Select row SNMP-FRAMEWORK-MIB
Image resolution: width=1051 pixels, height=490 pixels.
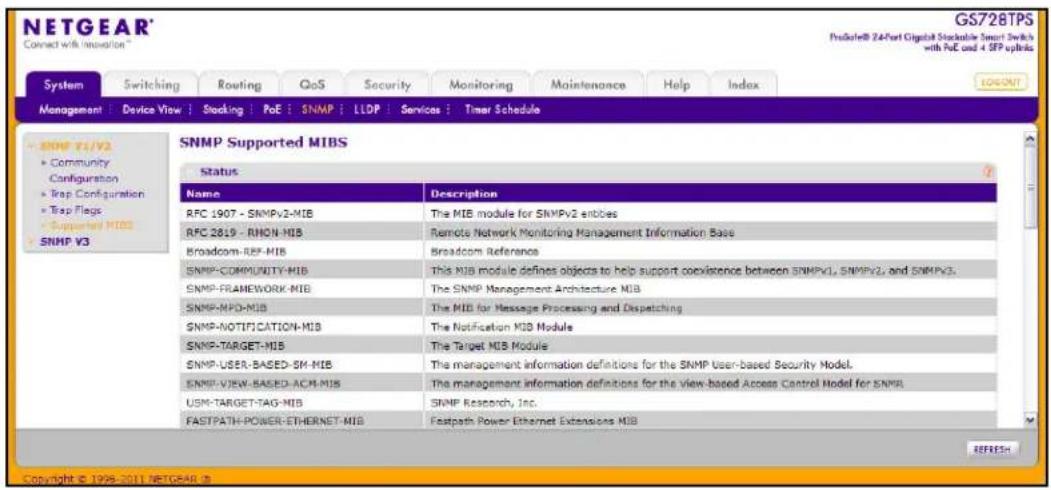(588, 289)
